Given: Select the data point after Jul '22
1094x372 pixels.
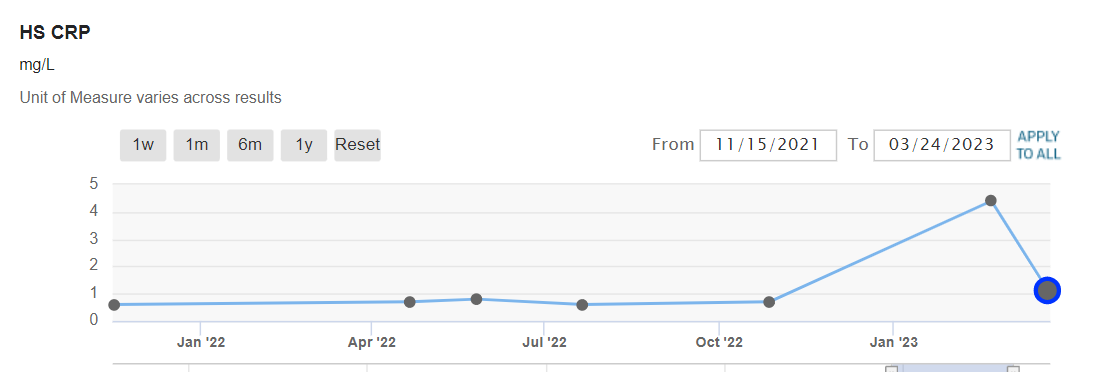Looking at the screenshot, I should coord(583,305).
